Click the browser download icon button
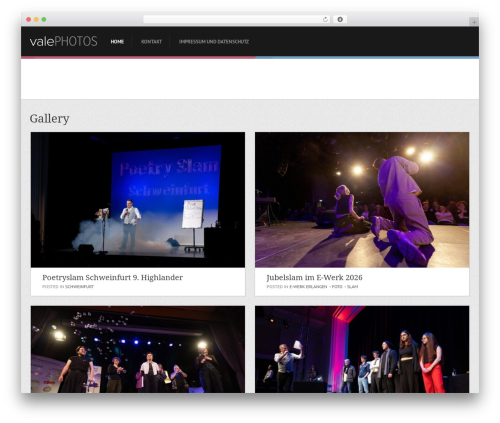Viewport: 500px width, 423px height. [340, 19]
